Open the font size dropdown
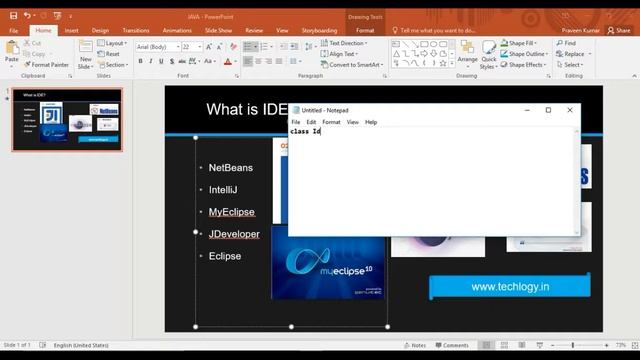The height and width of the screenshot is (360, 640). (200, 47)
